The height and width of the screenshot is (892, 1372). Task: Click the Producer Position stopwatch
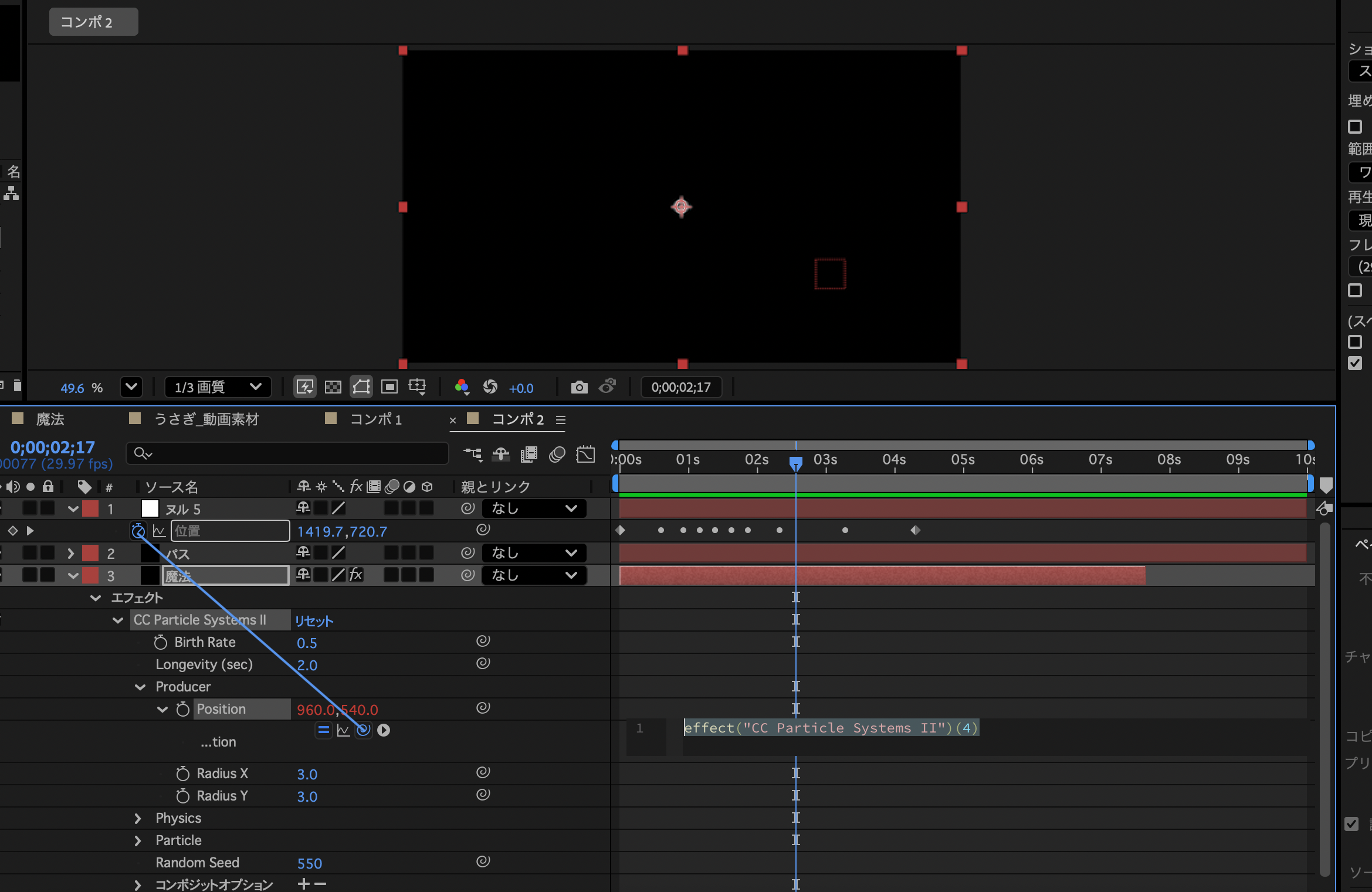[183, 710]
